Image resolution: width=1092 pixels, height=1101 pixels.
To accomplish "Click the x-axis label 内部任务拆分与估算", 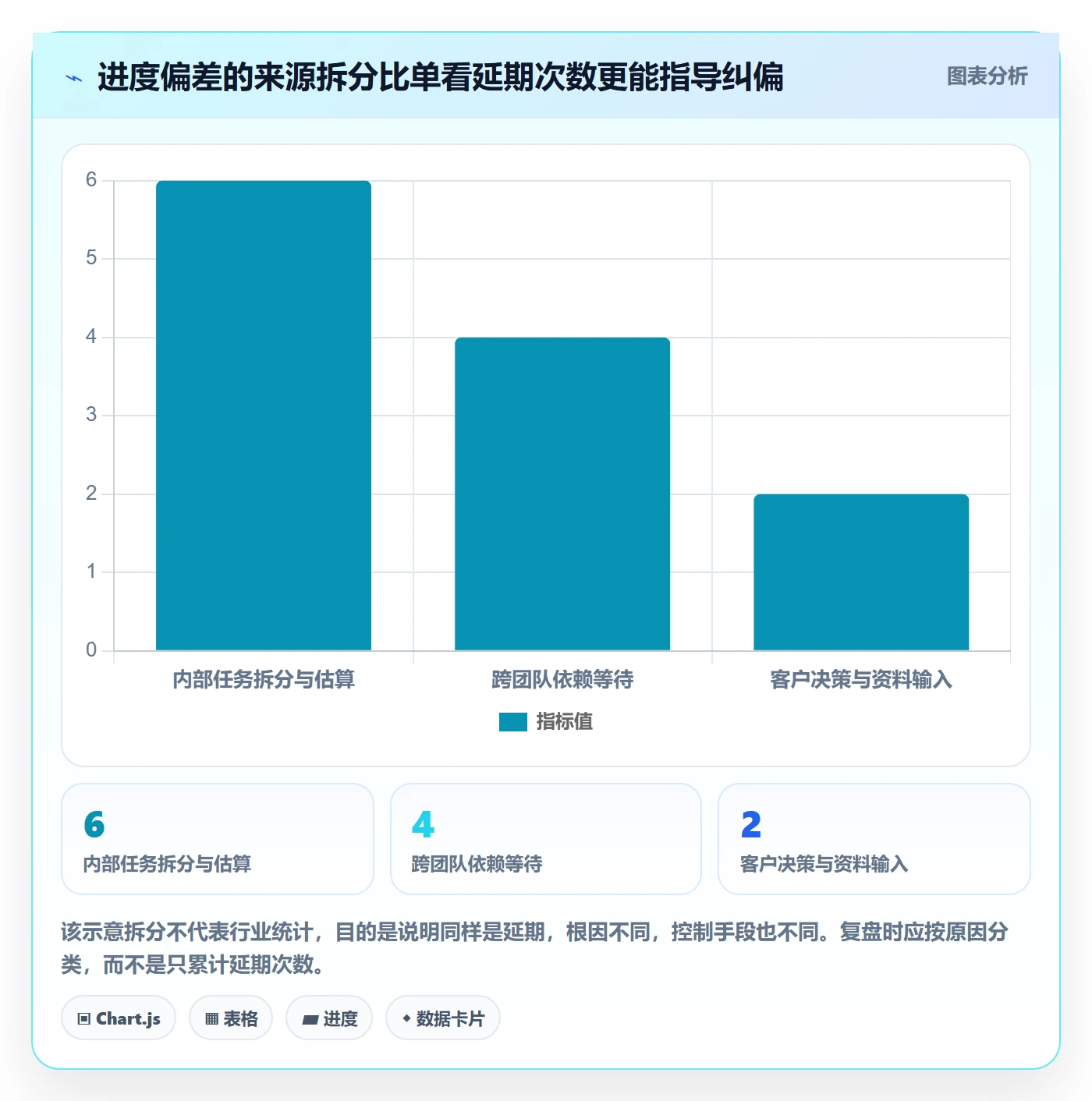I will pyautogui.click(x=264, y=680).
